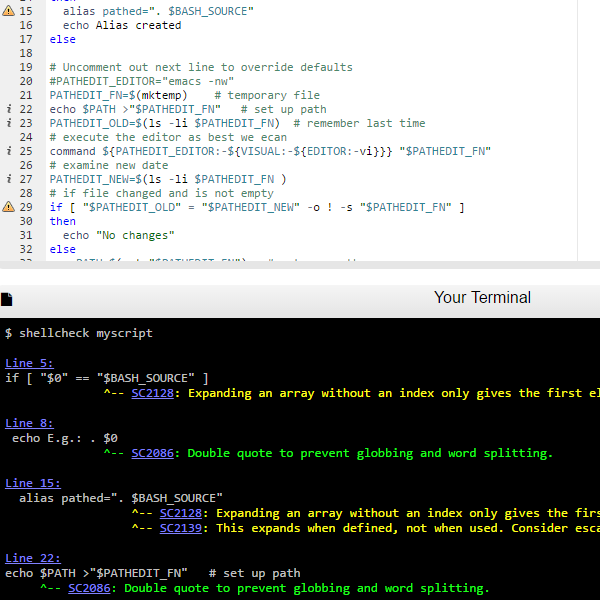
Task: Click the warning icon beside line 15
Action: coord(9,10)
